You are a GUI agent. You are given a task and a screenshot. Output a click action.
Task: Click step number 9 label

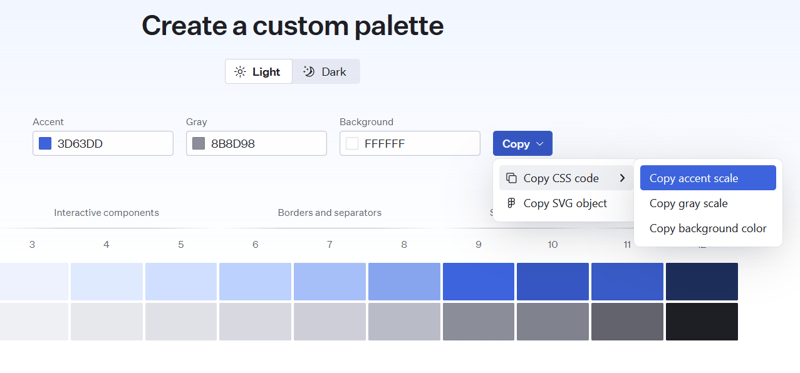pos(478,245)
